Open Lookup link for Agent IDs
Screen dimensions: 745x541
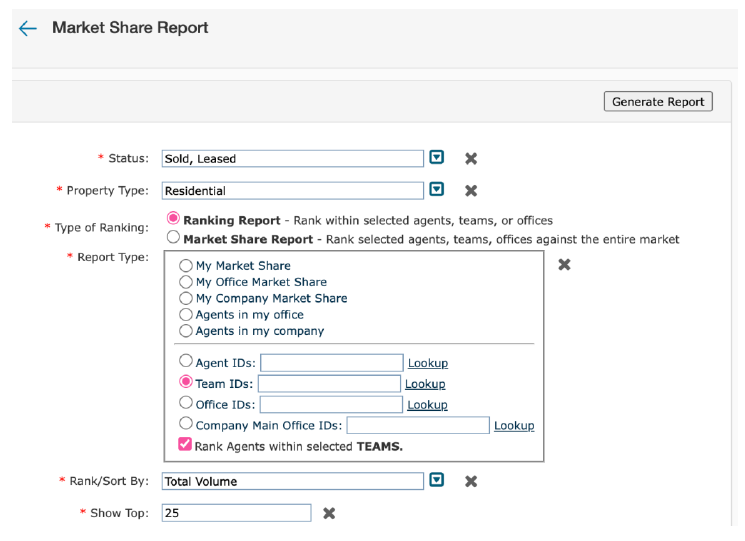(427, 363)
